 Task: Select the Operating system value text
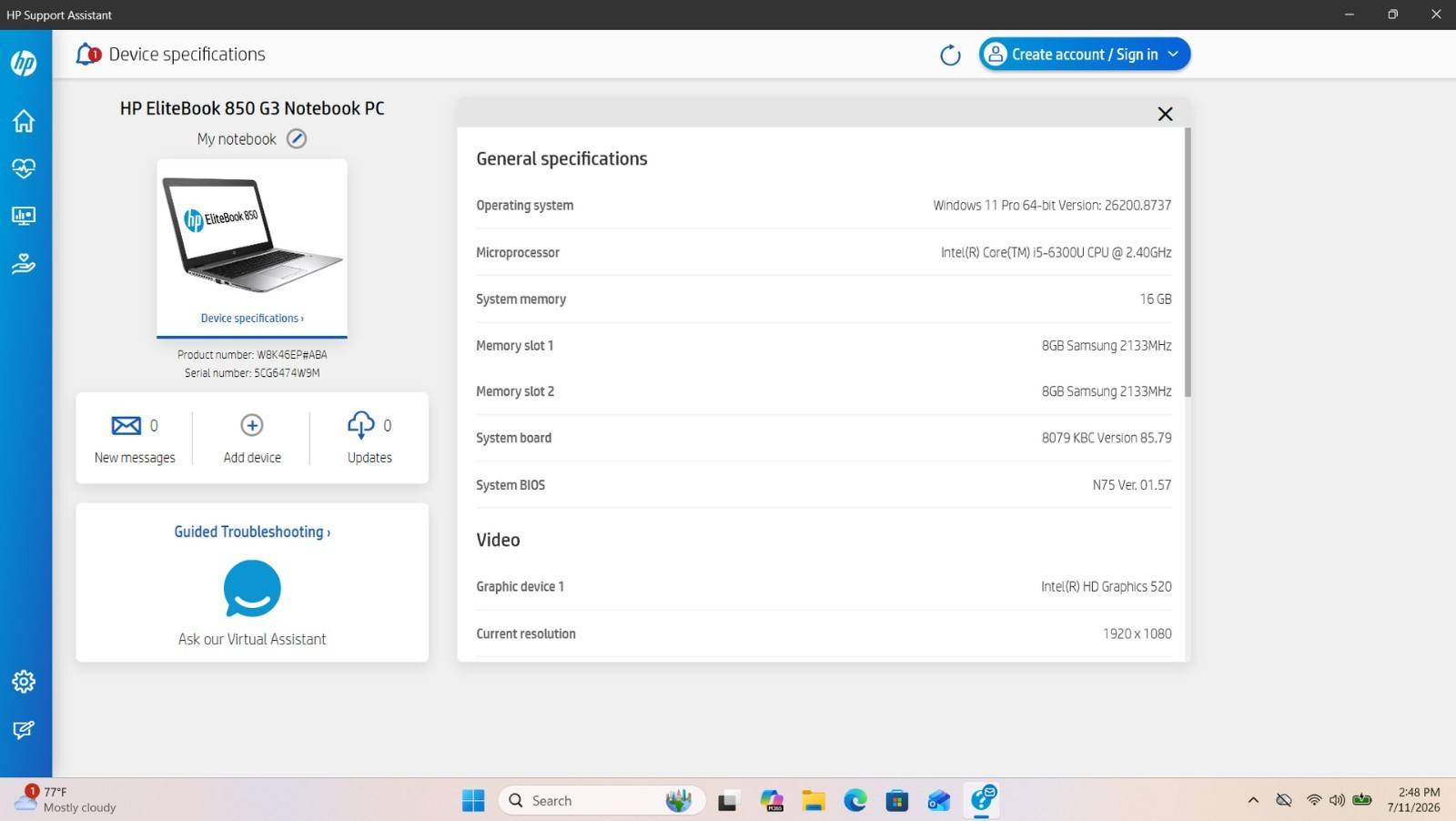[1052, 206]
